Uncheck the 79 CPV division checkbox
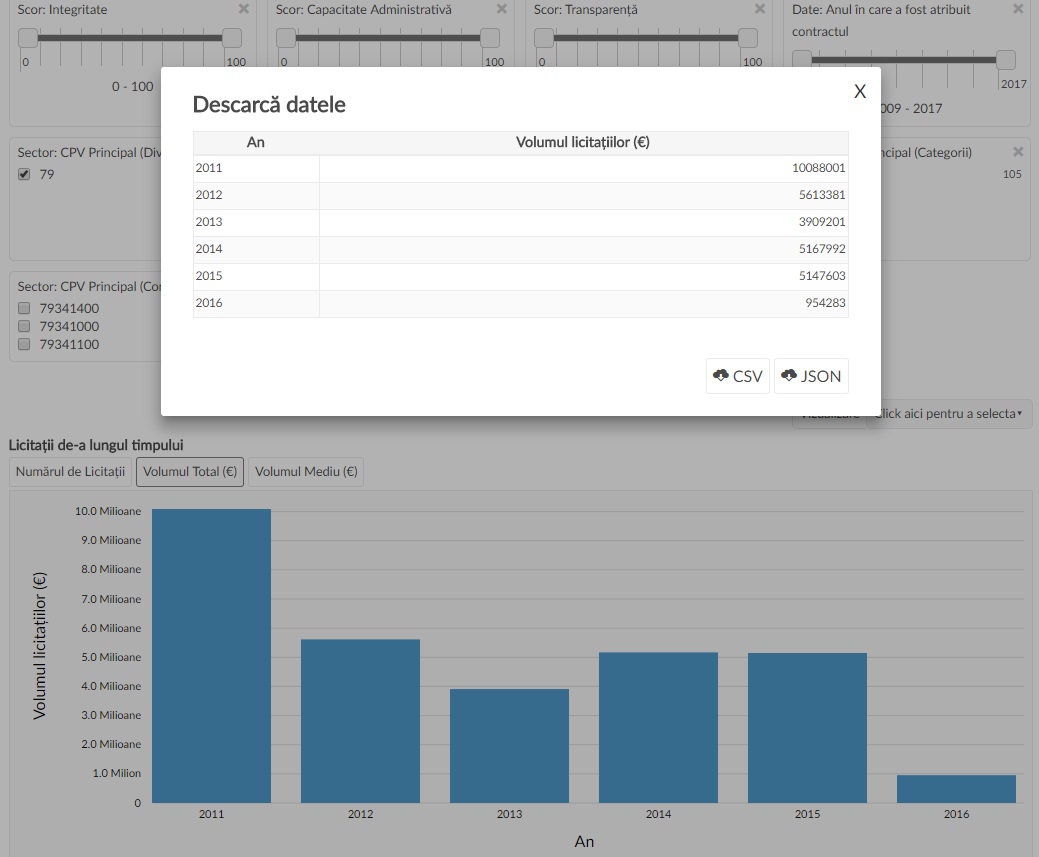This screenshot has width=1039, height=857. coord(25,175)
